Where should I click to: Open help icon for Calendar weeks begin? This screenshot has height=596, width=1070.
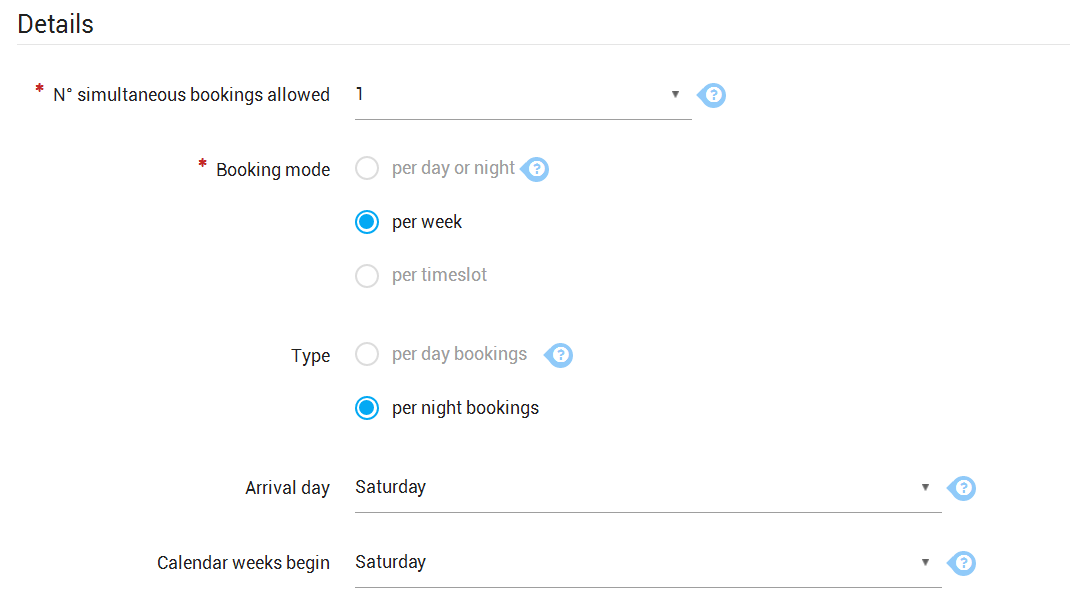pos(962,563)
